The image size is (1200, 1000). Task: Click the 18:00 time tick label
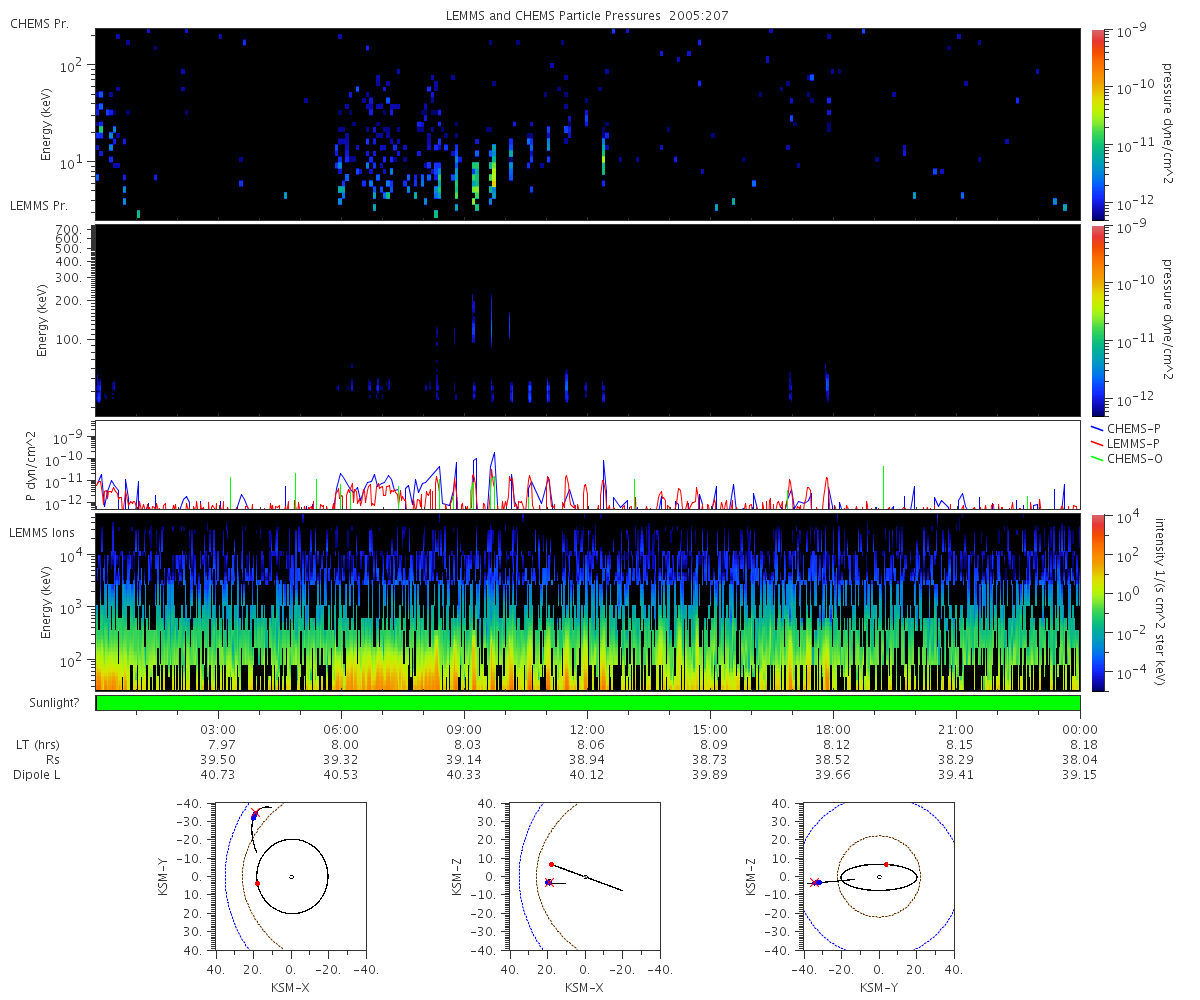coord(833,729)
